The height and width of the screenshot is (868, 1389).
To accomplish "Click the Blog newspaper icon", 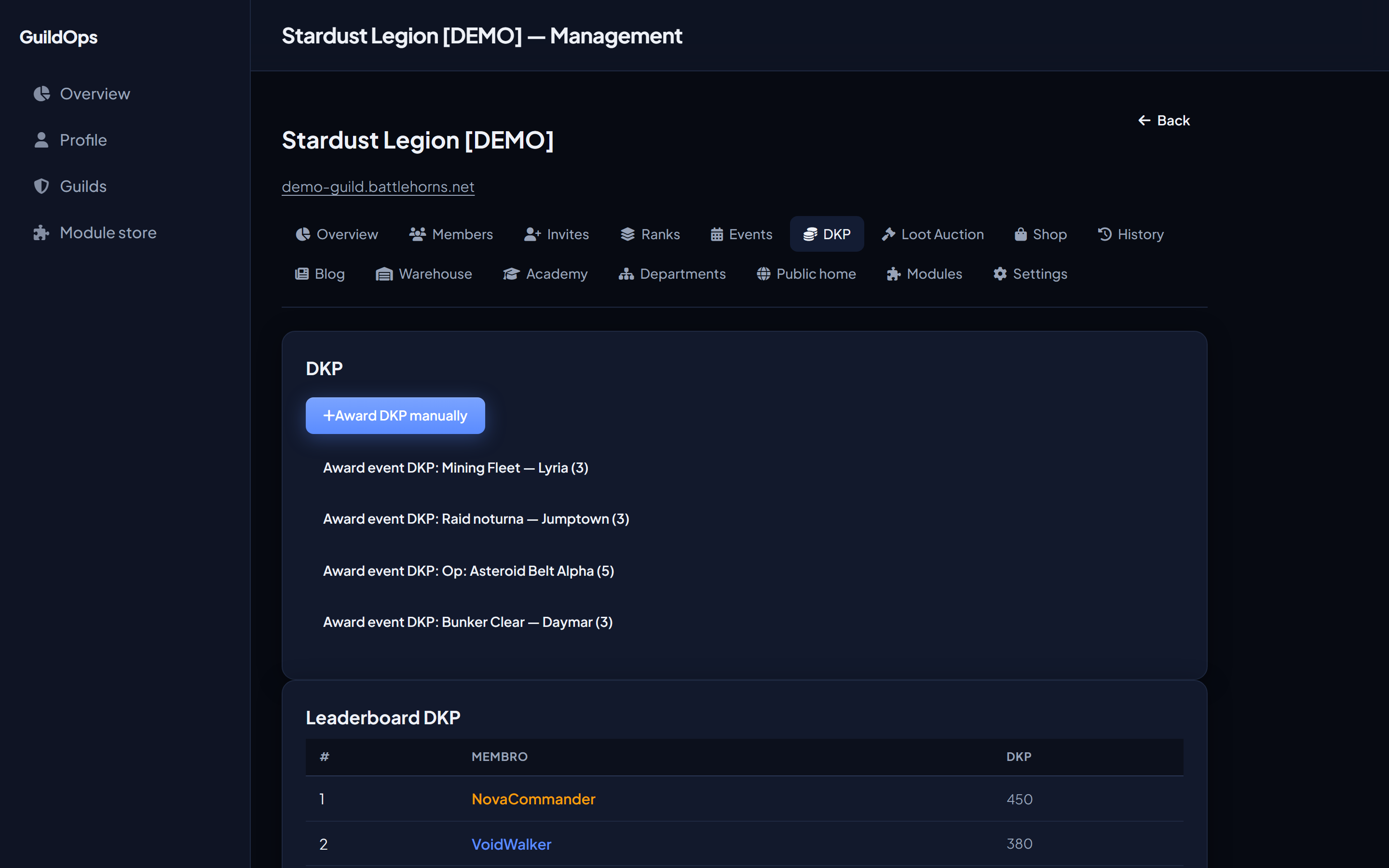I will [302, 274].
